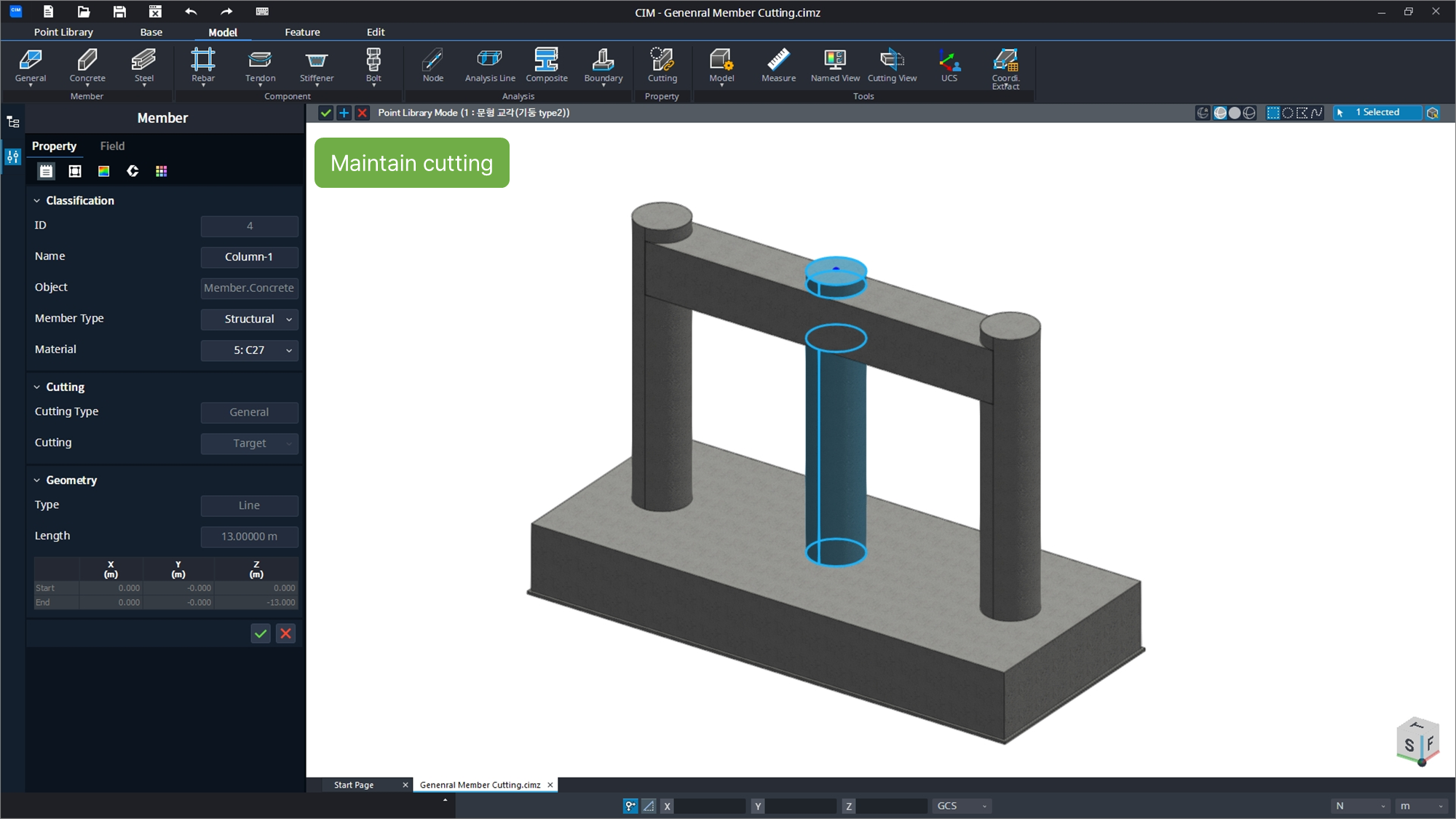The image size is (1456, 819).
Task: Click the color gradient property icon
Action: tap(103, 171)
